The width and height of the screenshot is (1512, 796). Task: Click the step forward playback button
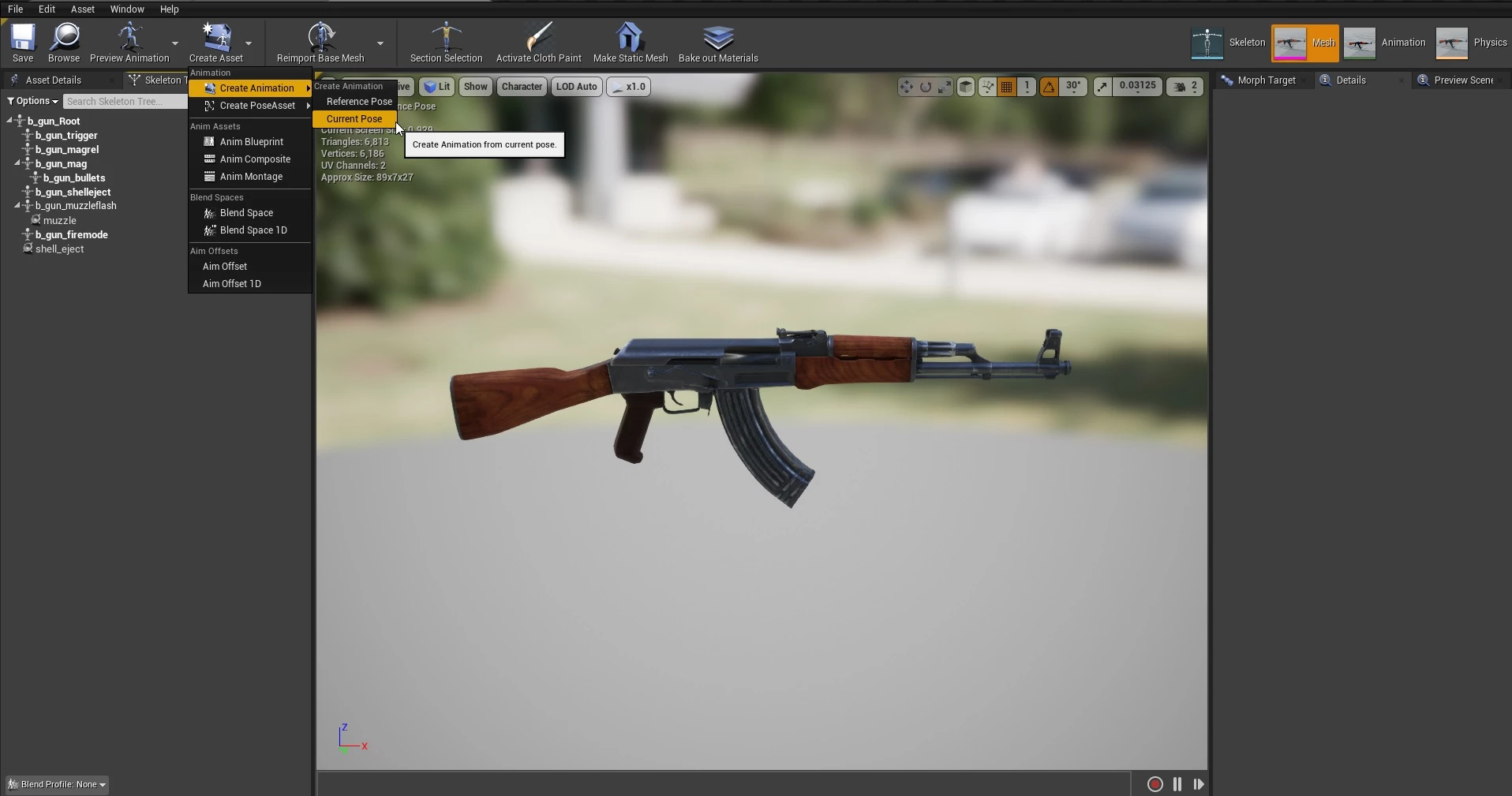pyautogui.click(x=1199, y=784)
